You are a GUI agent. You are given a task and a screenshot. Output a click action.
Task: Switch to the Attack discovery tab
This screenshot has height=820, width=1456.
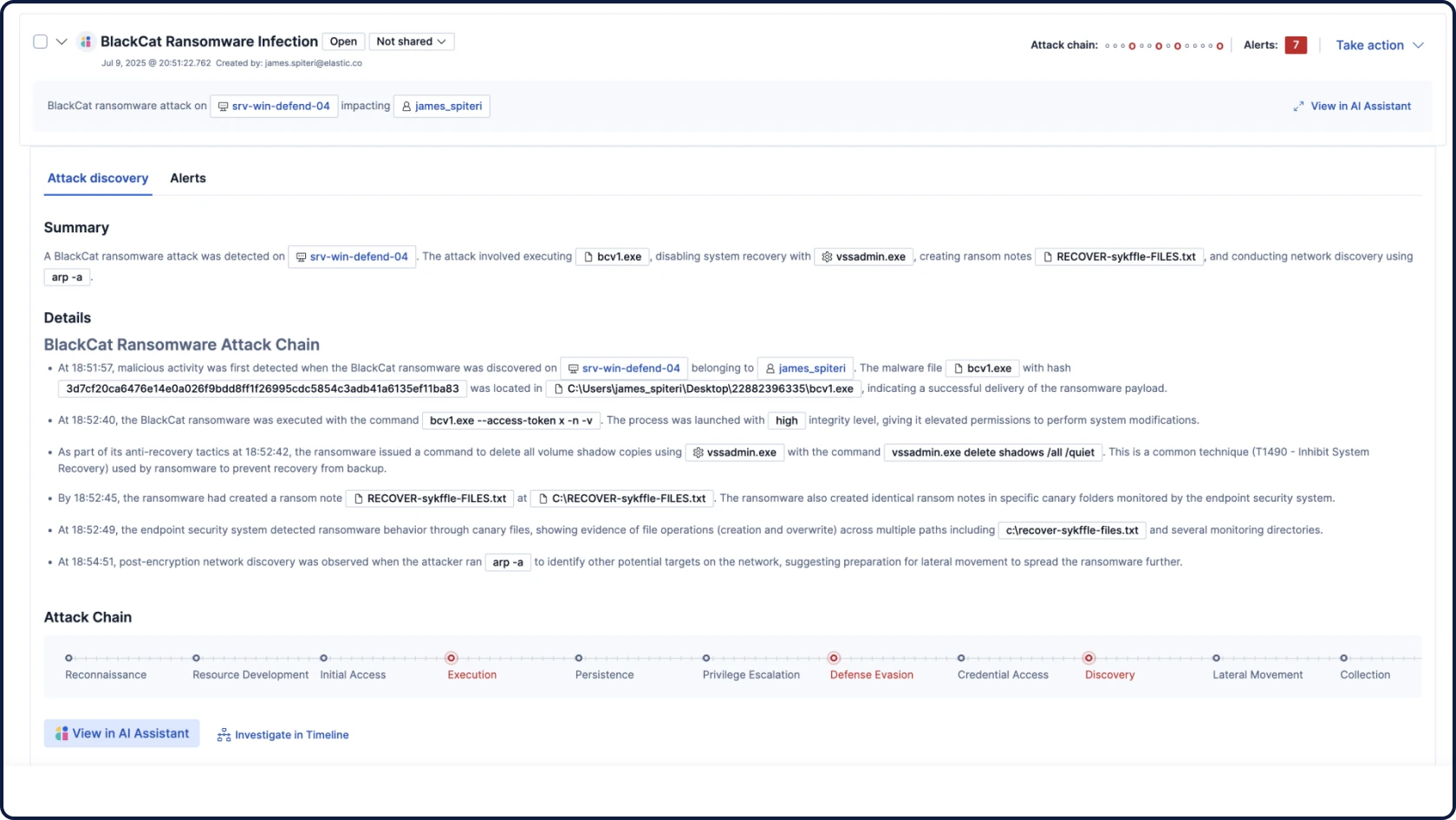[x=98, y=178]
